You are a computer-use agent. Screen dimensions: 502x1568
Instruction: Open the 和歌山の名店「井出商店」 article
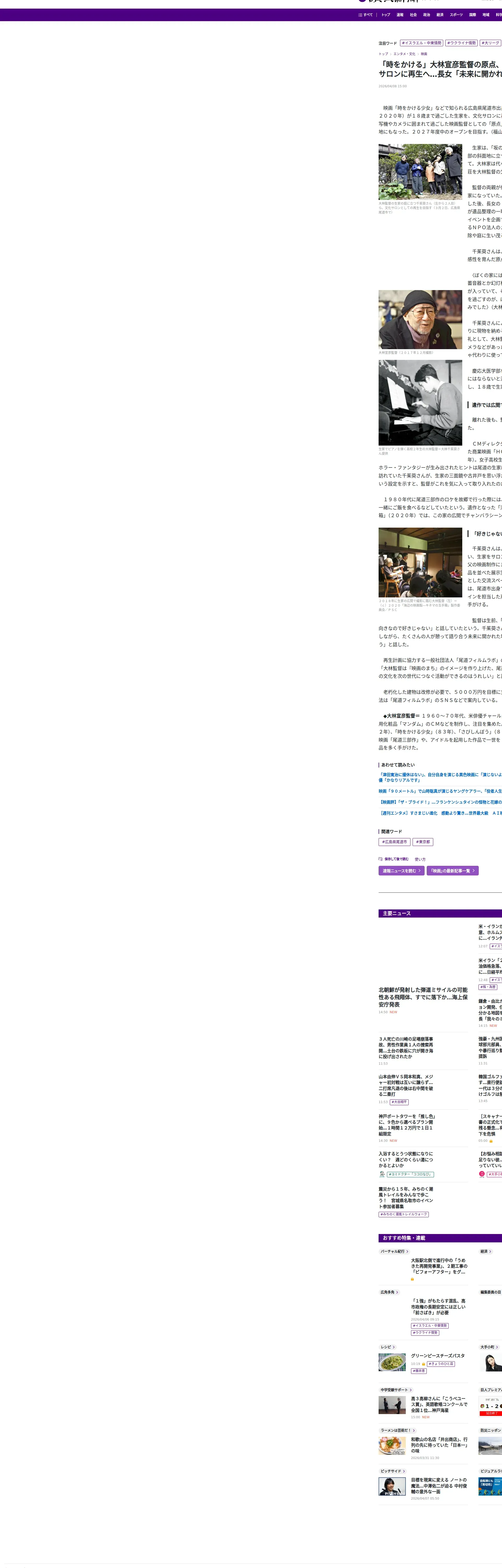[439, 1445]
